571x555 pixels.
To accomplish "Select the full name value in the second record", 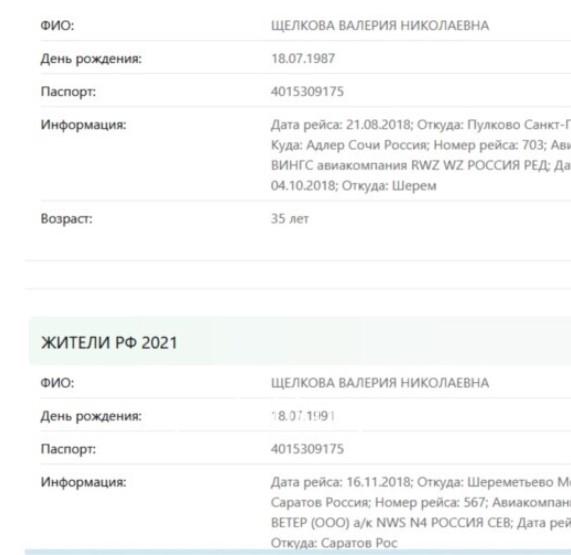I will [380, 383].
